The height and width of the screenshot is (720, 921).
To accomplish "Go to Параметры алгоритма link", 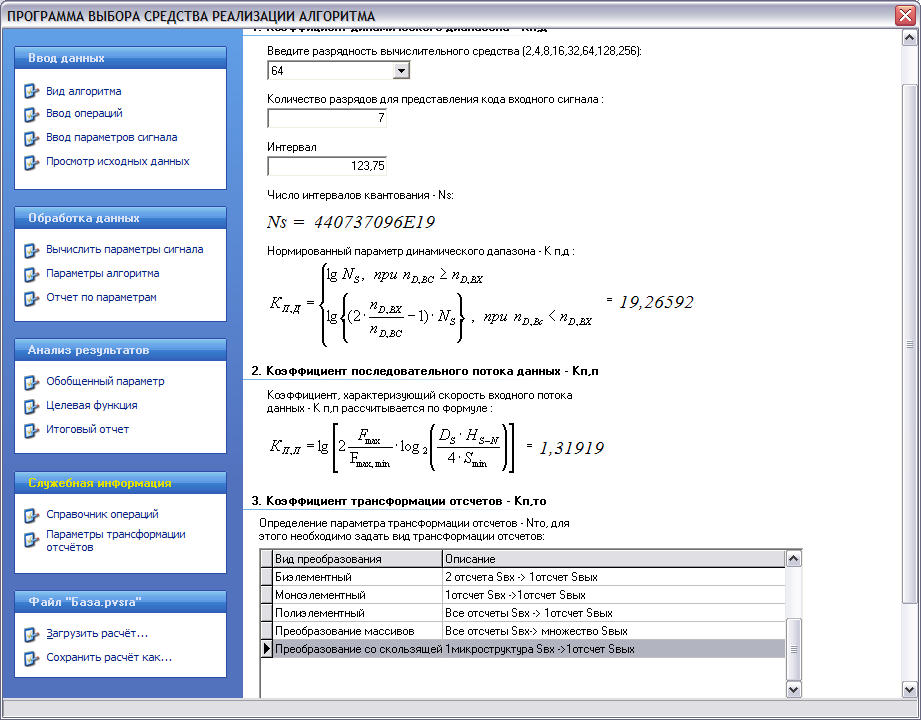I will click(x=102, y=273).
